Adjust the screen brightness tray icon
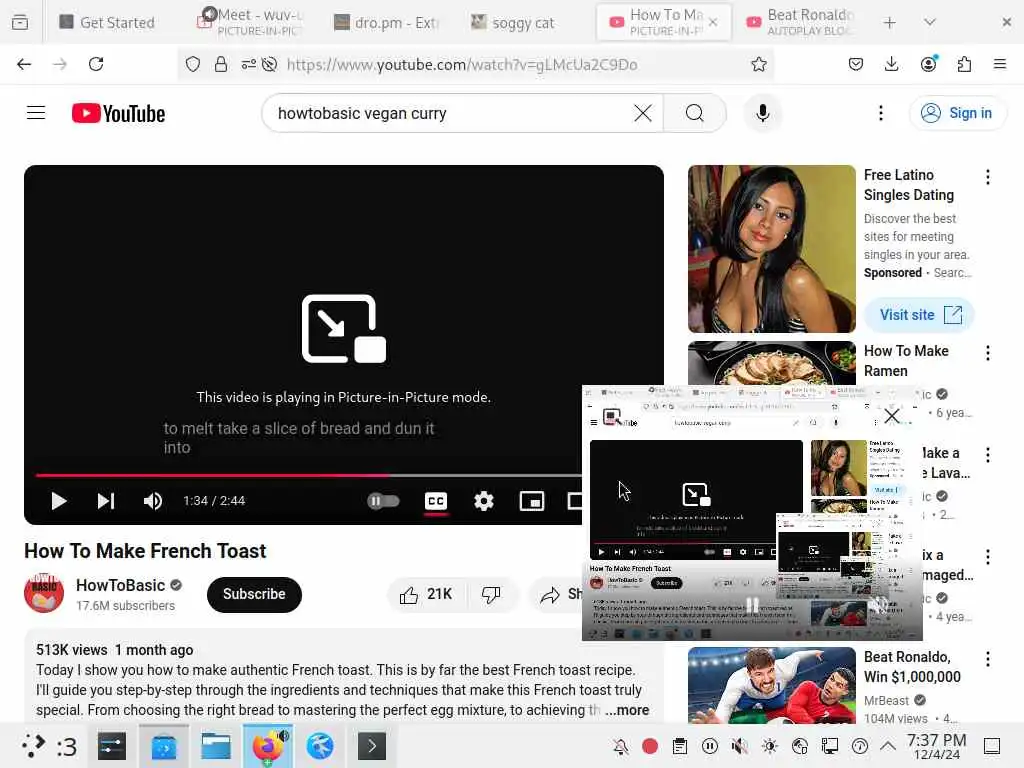The height and width of the screenshot is (768, 1024). (x=769, y=746)
